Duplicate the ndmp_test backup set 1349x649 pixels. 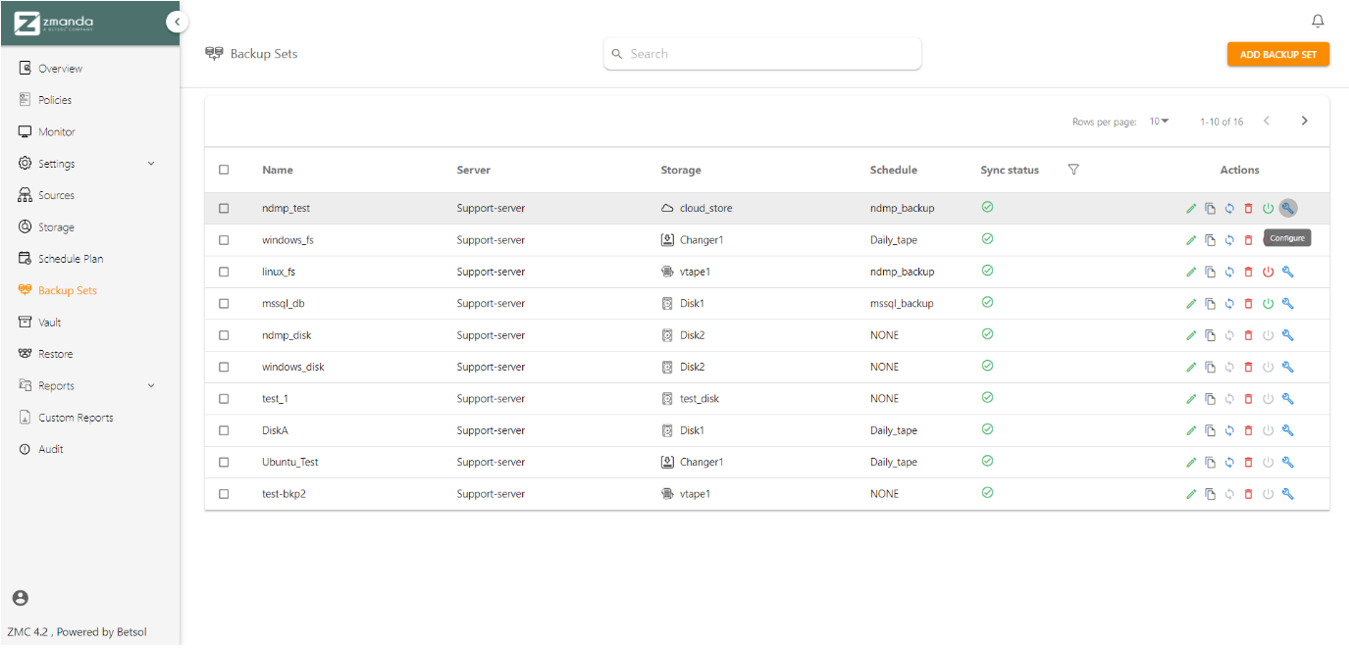pyautogui.click(x=1210, y=208)
